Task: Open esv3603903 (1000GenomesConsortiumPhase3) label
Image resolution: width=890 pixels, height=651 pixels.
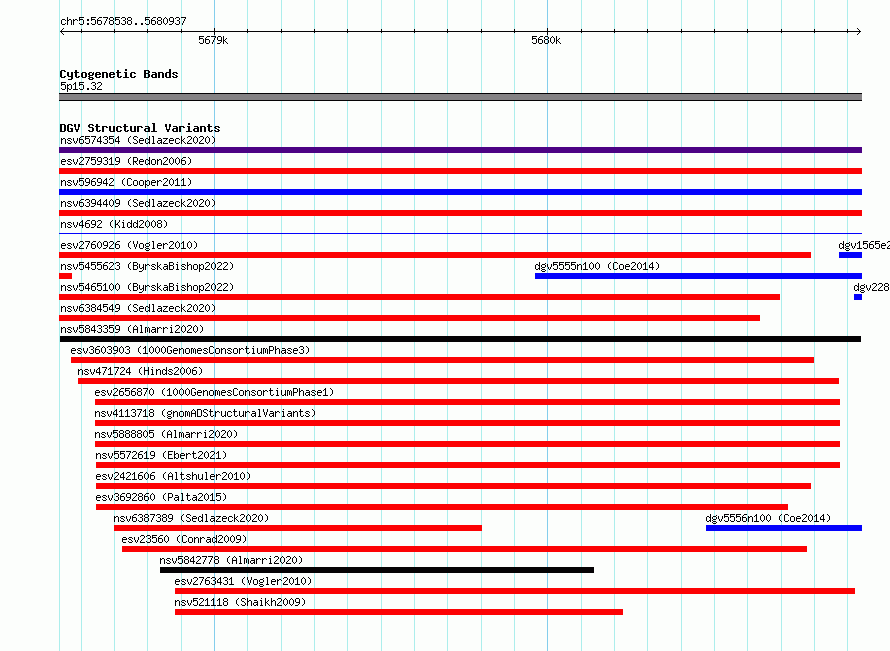Action: 190,350
